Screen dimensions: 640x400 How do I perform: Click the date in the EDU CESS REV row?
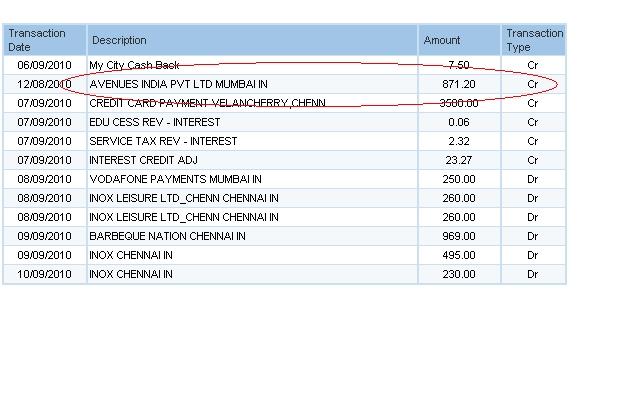(44, 122)
